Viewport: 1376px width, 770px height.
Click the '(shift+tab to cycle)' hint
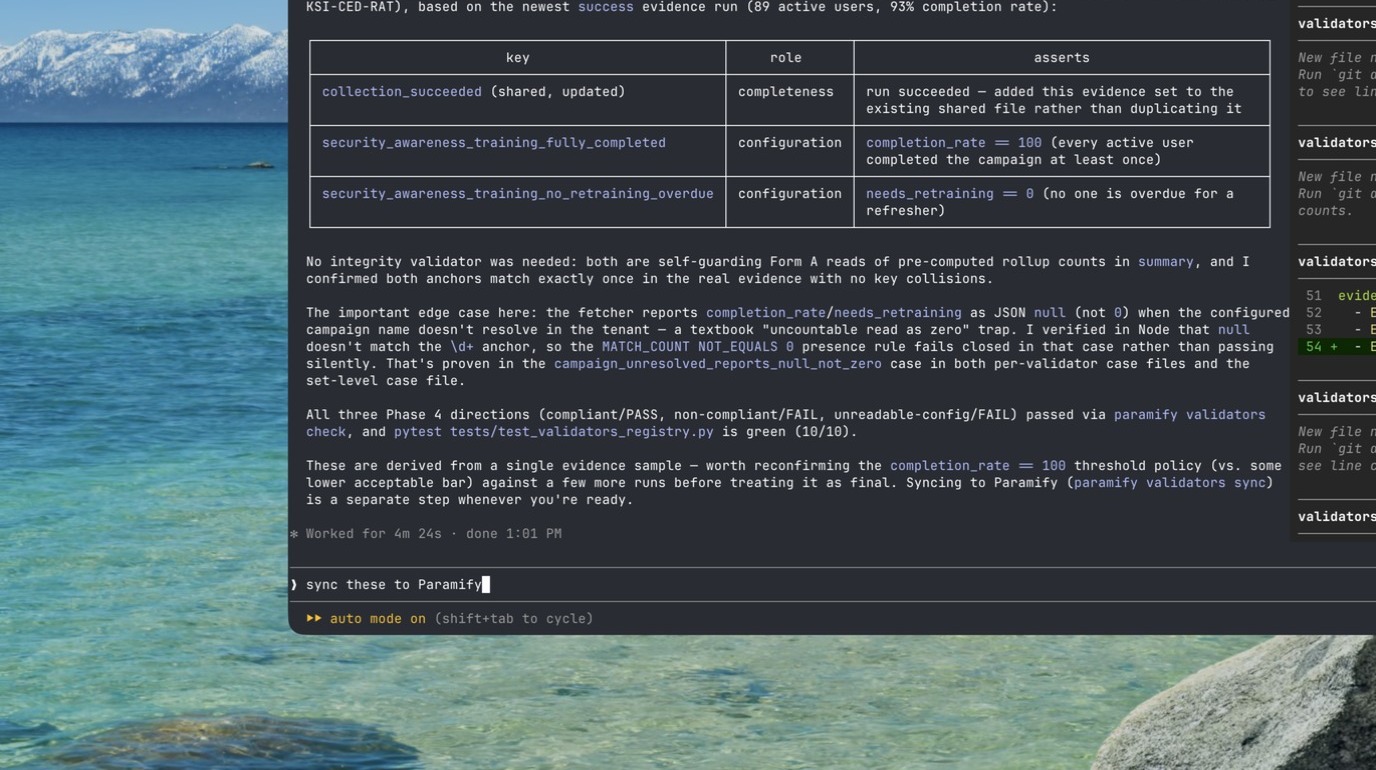coord(514,619)
